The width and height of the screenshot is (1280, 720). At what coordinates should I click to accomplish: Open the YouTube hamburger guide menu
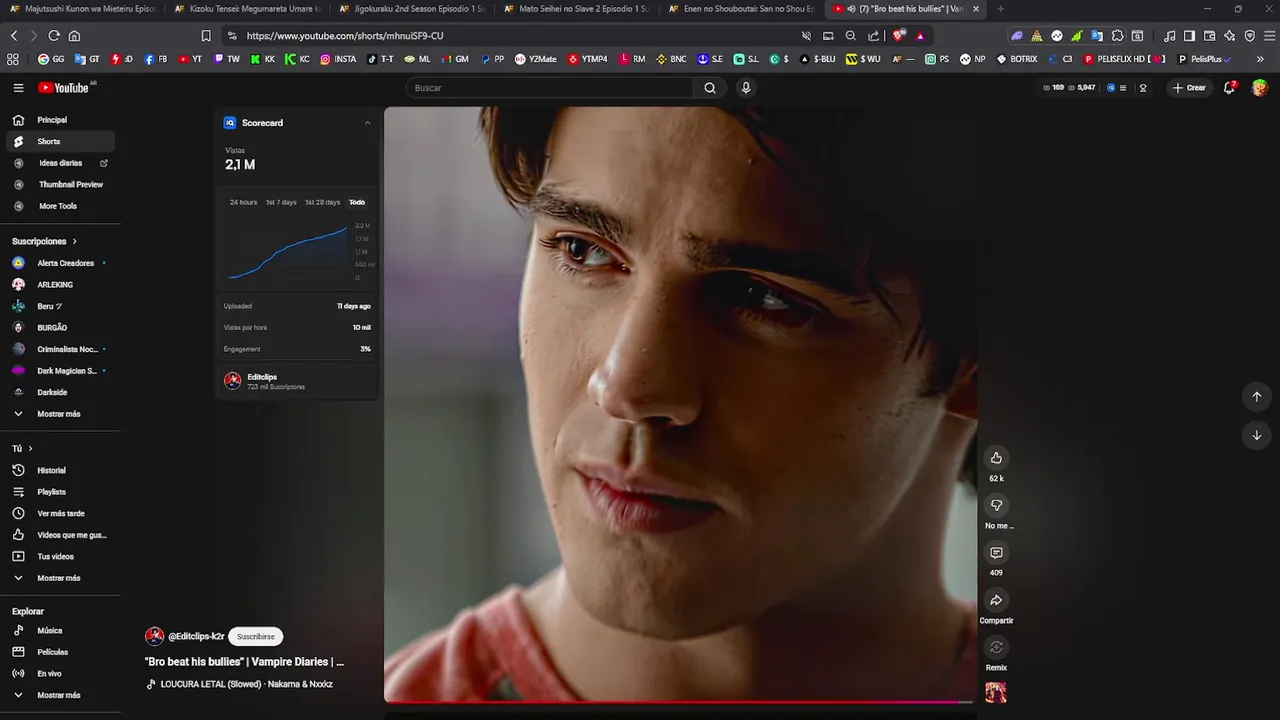point(18,88)
